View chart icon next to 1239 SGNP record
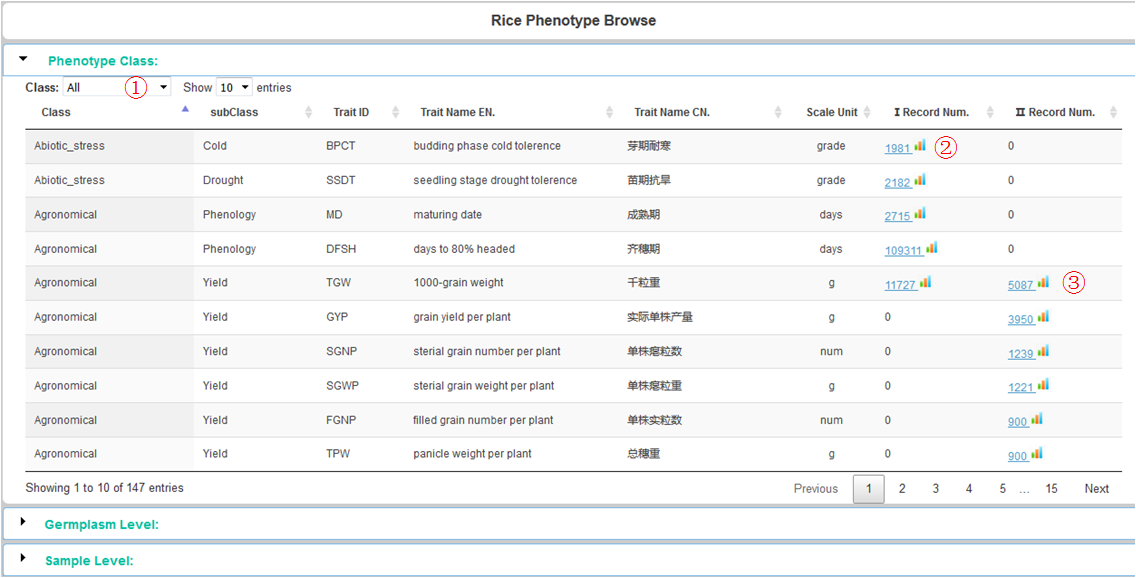 tap(1043, 351)
